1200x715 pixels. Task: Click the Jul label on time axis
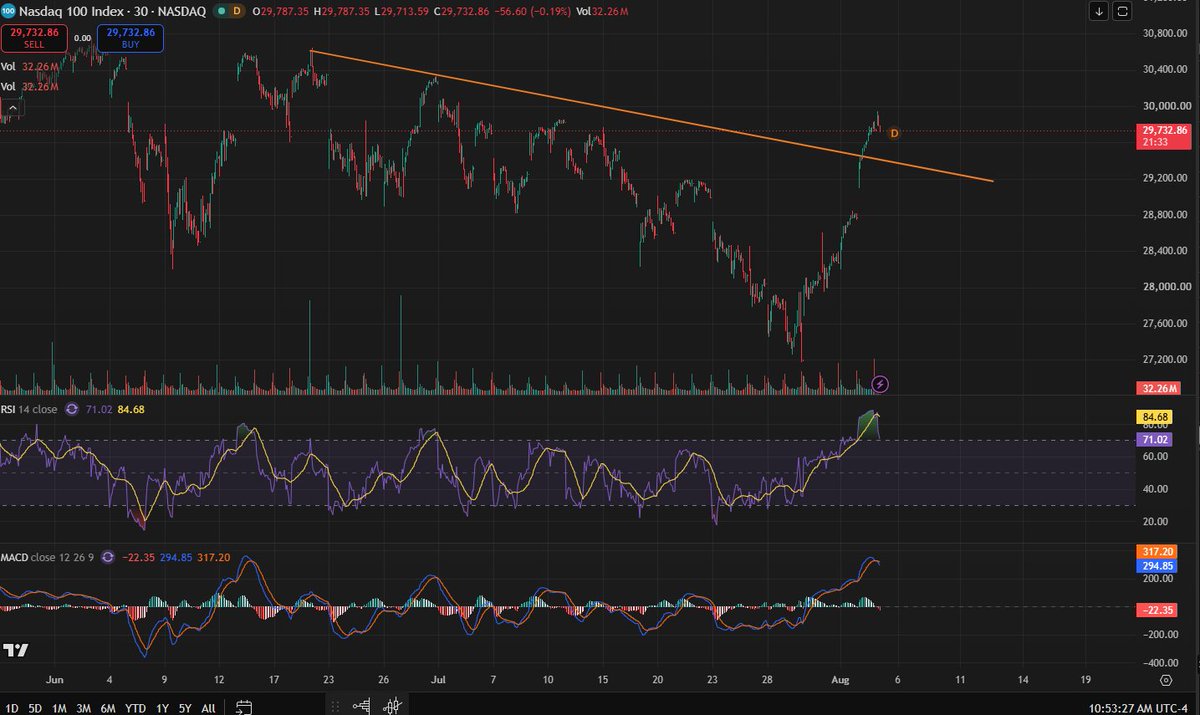tap(438, 679)
